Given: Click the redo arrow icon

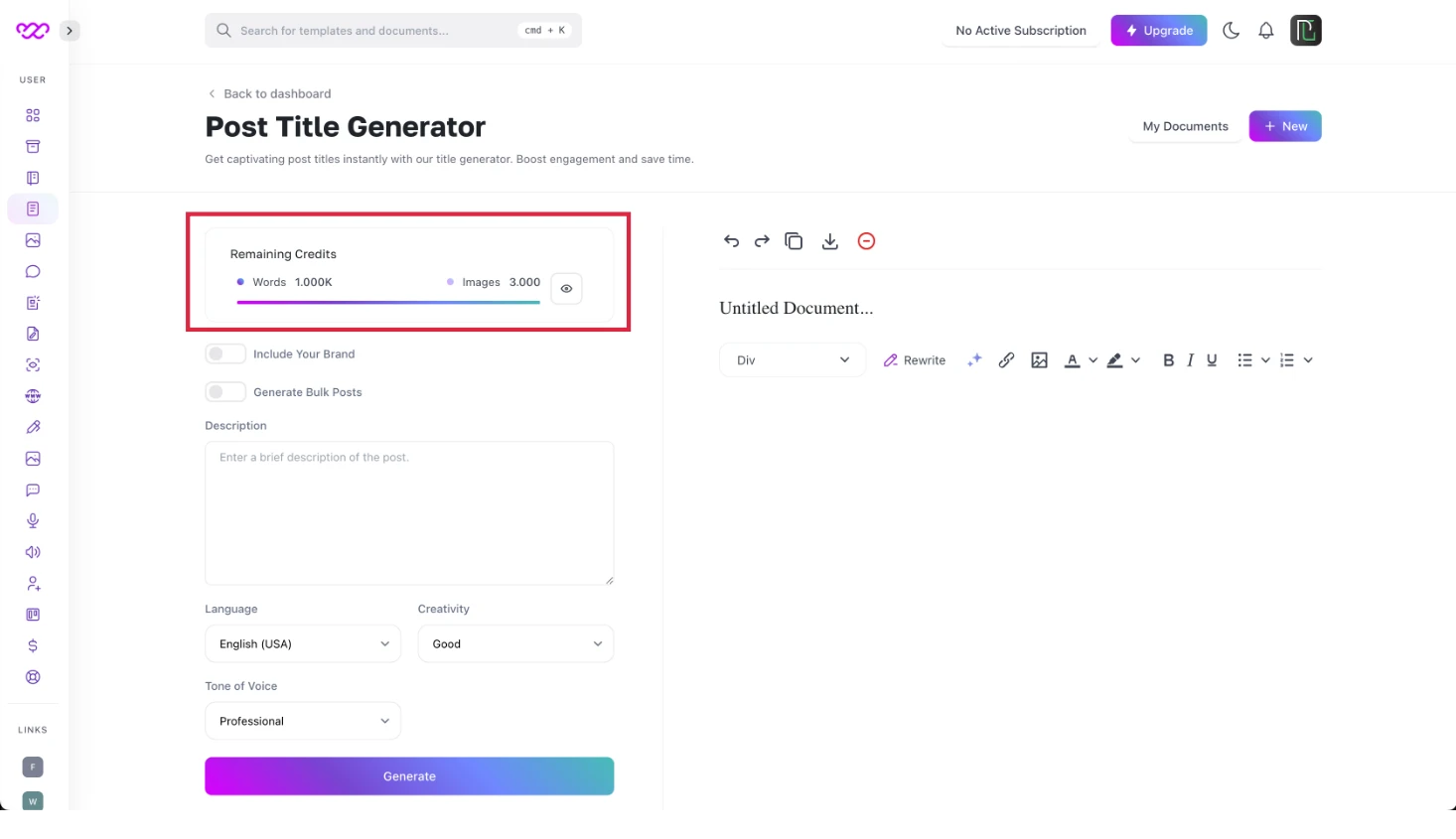Looking at the screenshot, I should (x=762, y=241).
